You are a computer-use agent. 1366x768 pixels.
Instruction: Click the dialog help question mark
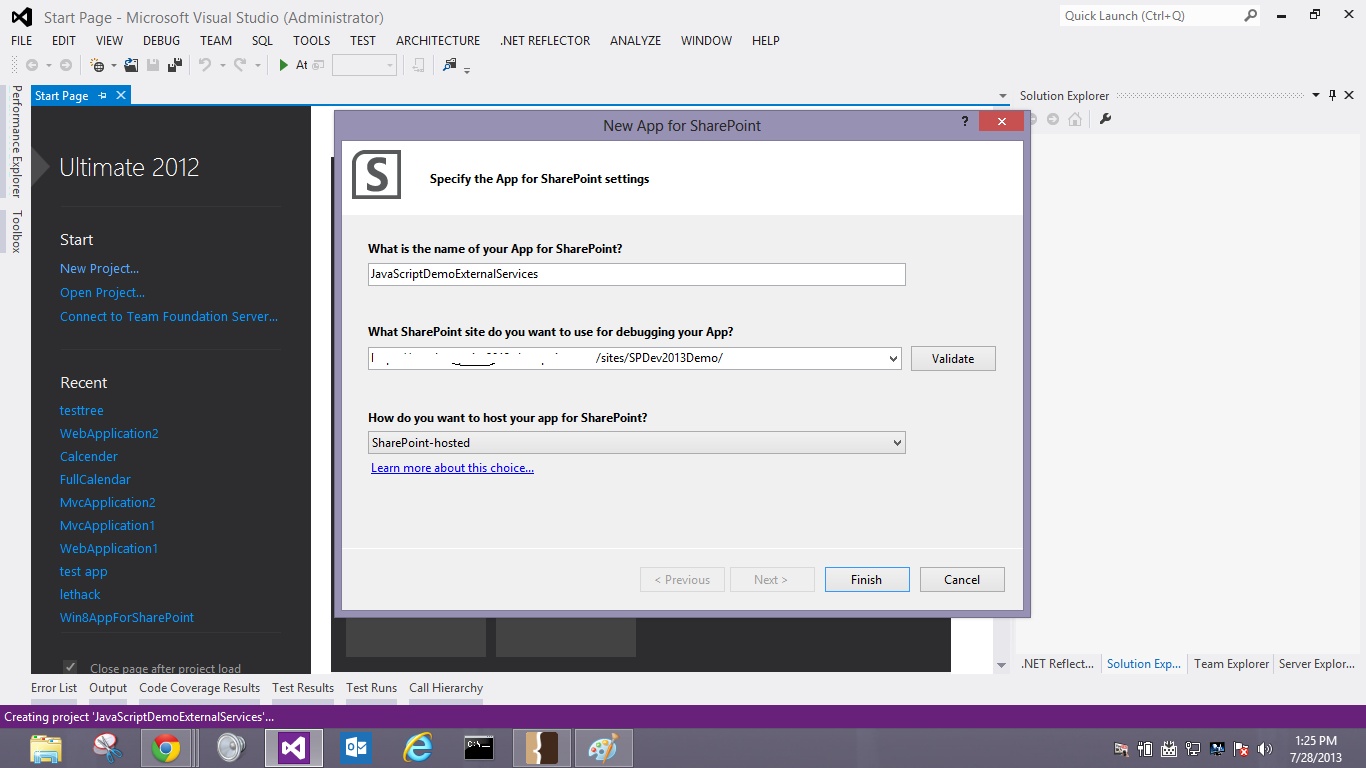click(965, 121)
